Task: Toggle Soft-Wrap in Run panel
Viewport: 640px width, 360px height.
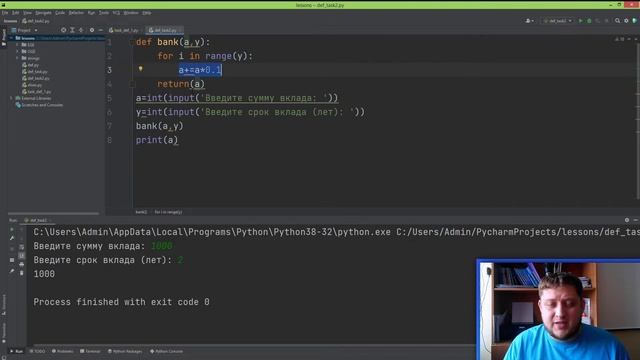Action: pyautogui.click(x=22, y=247)
